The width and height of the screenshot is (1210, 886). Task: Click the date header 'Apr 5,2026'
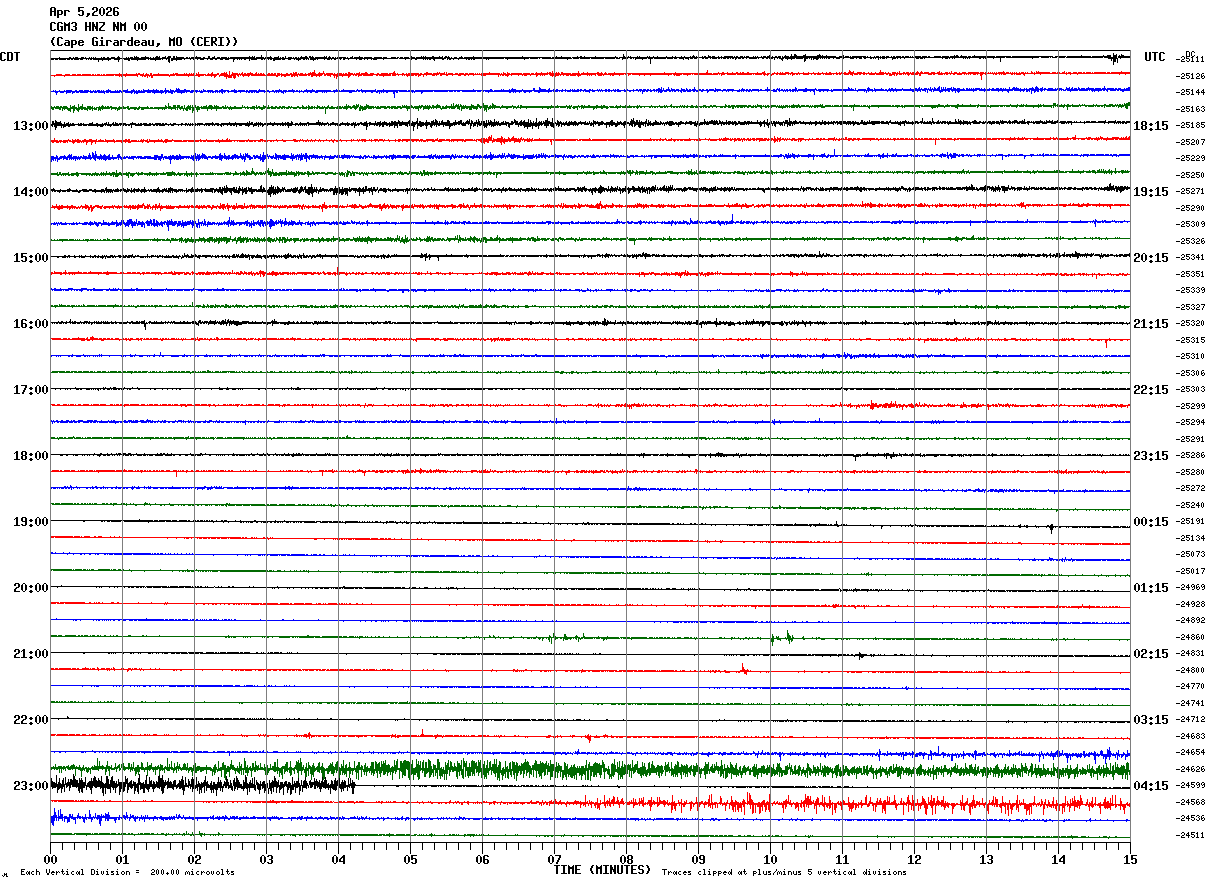84,12
